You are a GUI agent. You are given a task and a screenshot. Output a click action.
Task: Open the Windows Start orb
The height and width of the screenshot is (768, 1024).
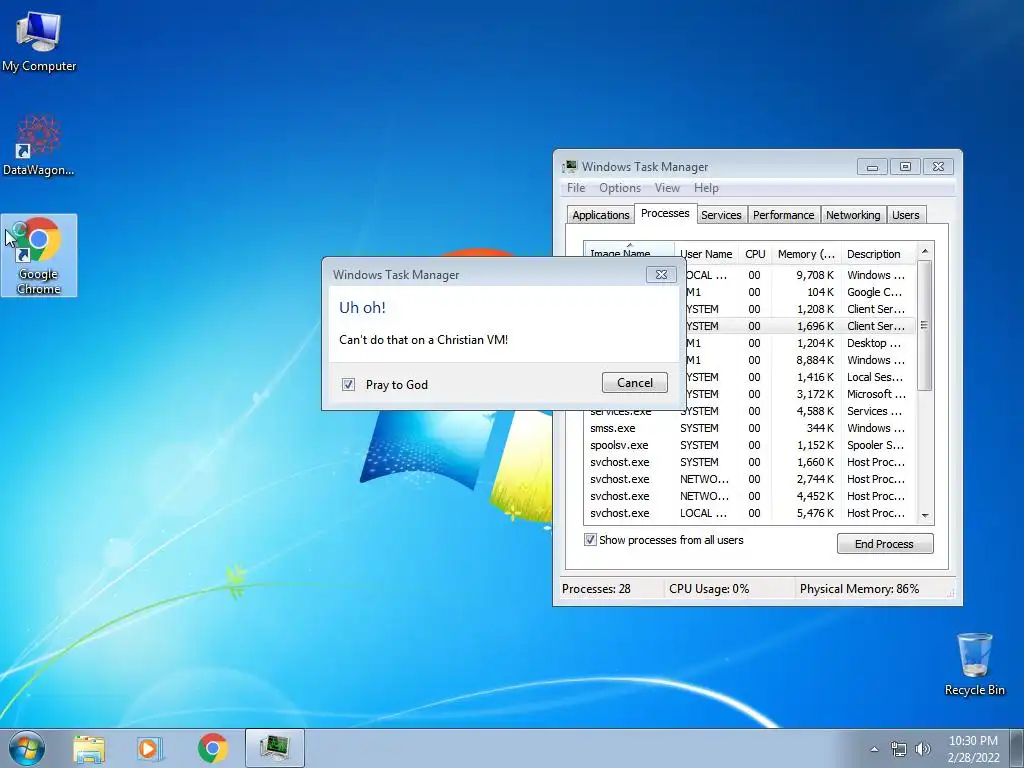(x=27, y=748)
